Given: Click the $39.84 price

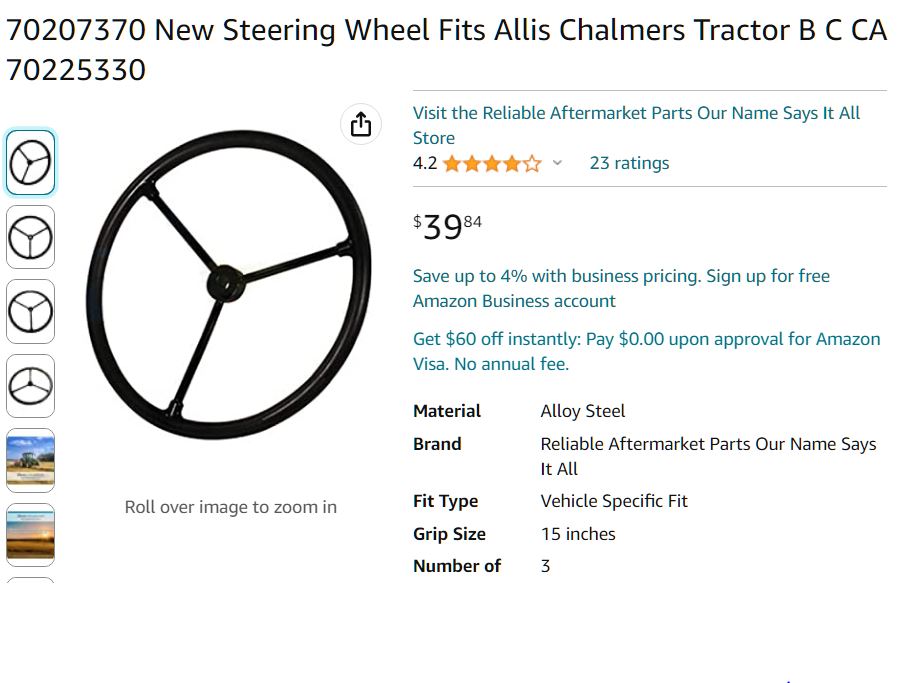Looking at the screenshot, I should click(x=448, y=226).
